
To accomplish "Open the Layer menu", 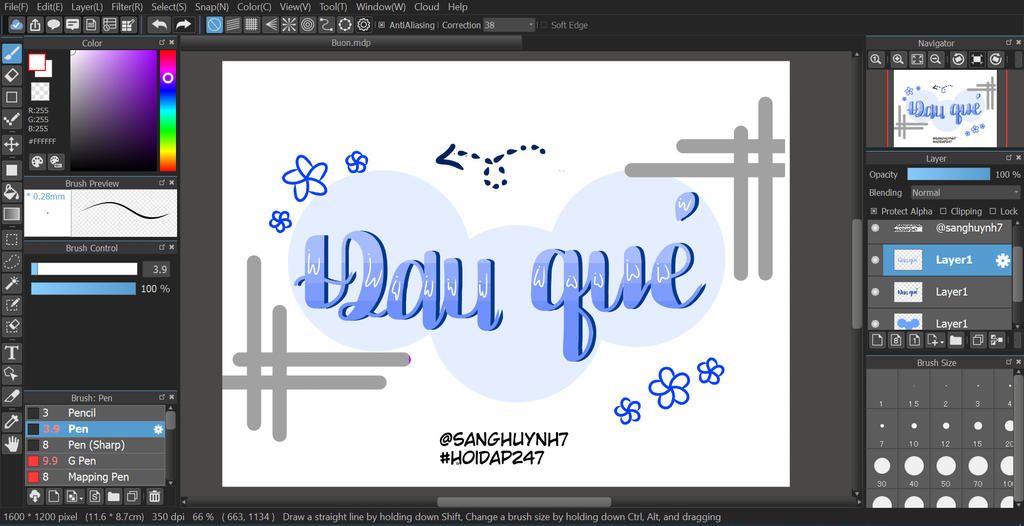I will pyautogui.click(x=86, y=7).
